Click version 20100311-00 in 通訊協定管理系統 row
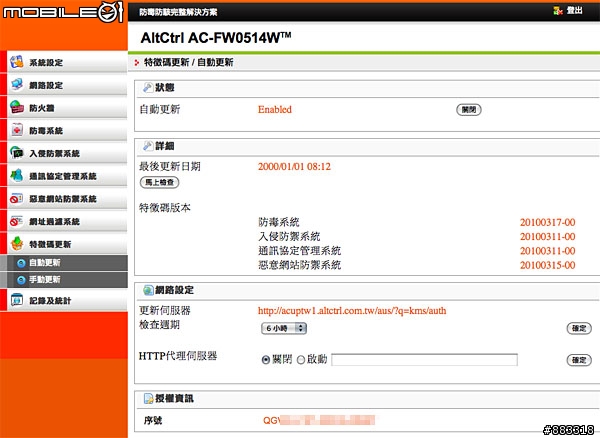Image resolution: width=600 pixels, height=438 pixels. [548, 251]
